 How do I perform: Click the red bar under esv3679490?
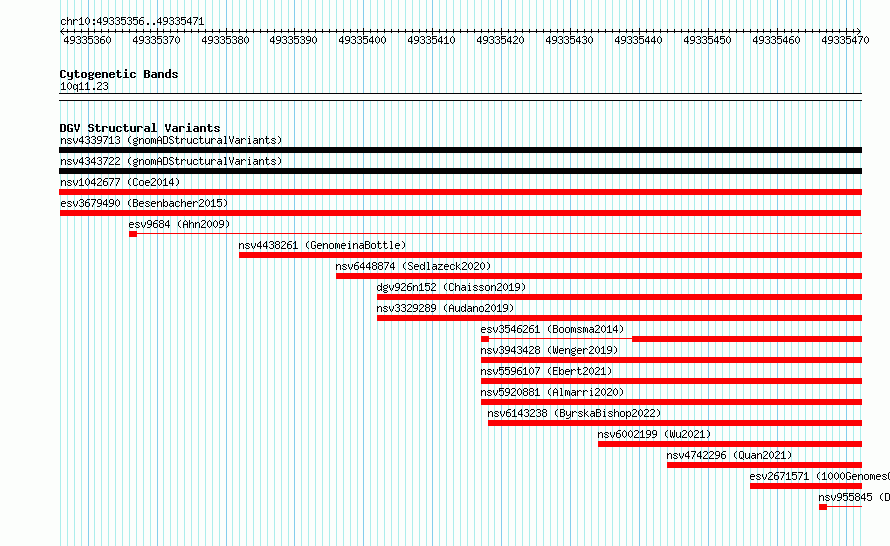(460, 213)
